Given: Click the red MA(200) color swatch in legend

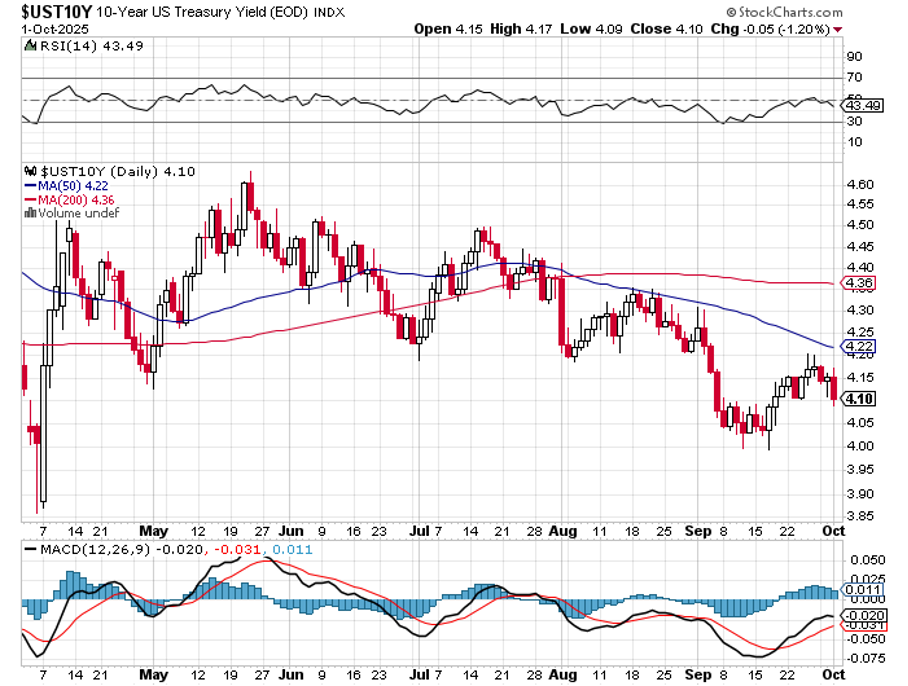Looking at the screenshot, I should click(x=30, y=199).
